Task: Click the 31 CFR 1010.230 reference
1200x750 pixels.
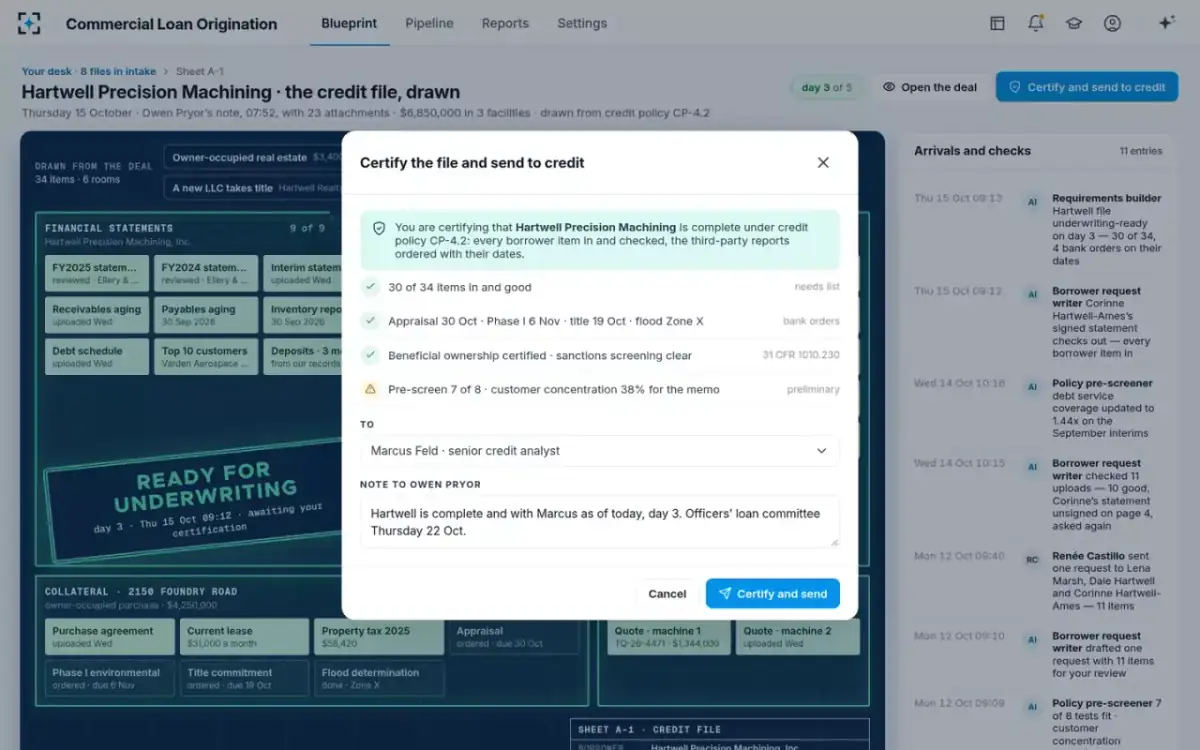Action: 801,355
